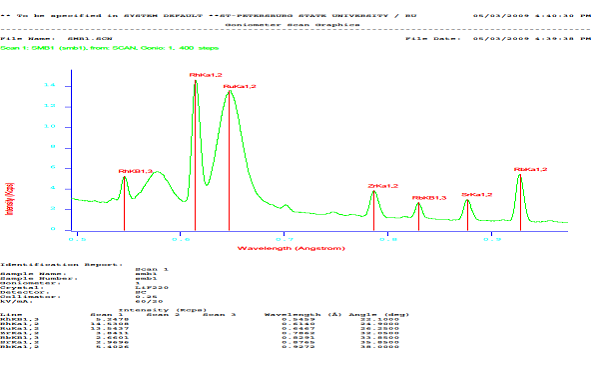Click the Crystal row in report details
Screen dimensions: 595x387
84,288
